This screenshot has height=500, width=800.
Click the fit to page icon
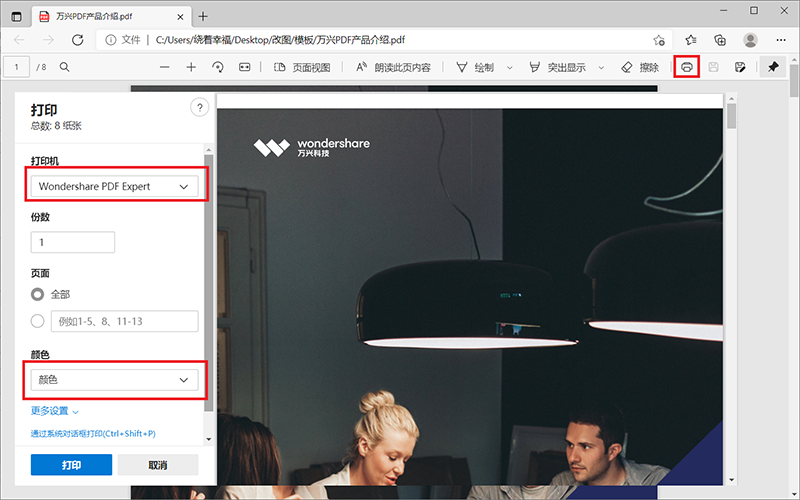click(244, 67)
